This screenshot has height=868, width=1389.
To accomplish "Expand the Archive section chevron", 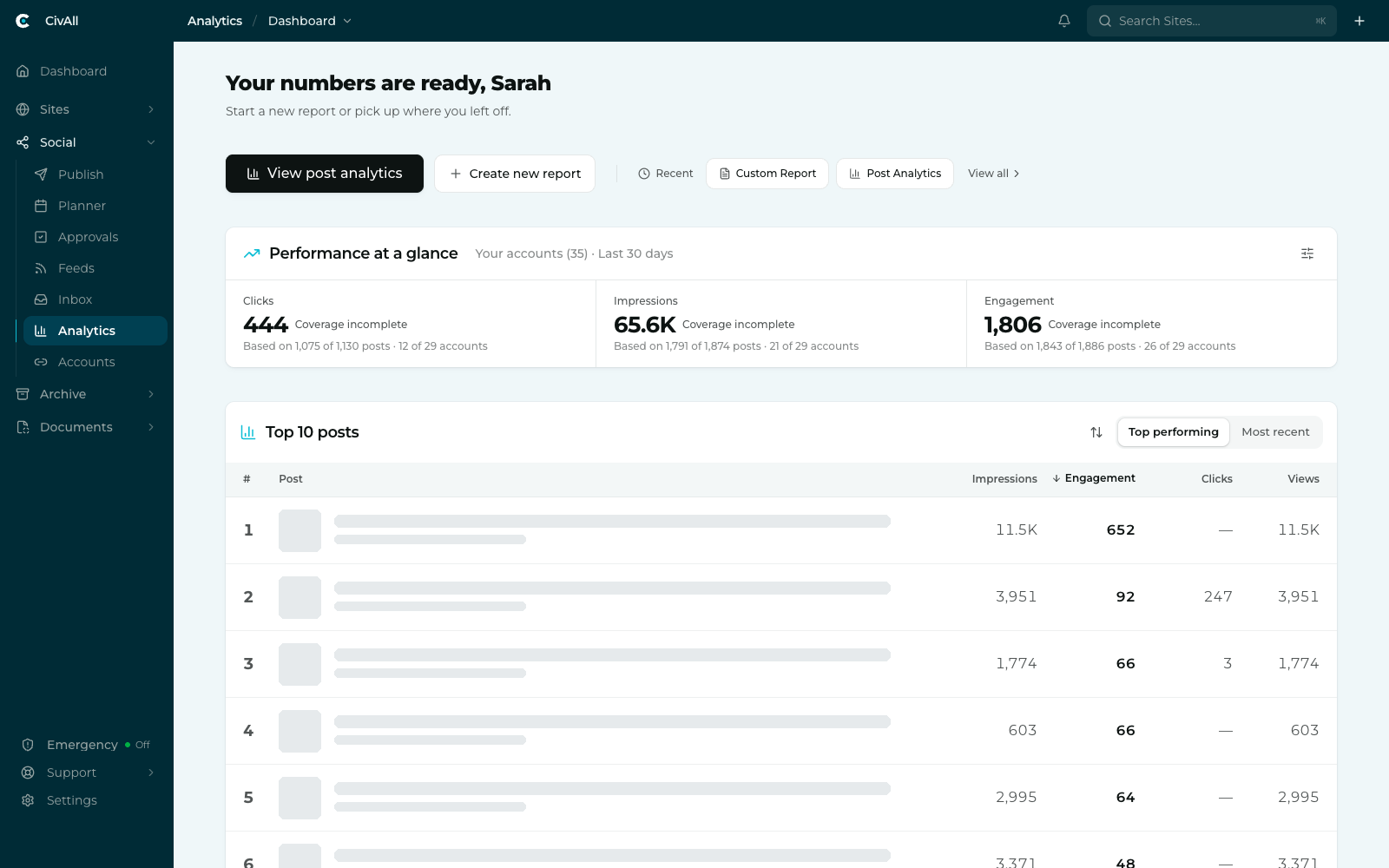I will (151, 394).
